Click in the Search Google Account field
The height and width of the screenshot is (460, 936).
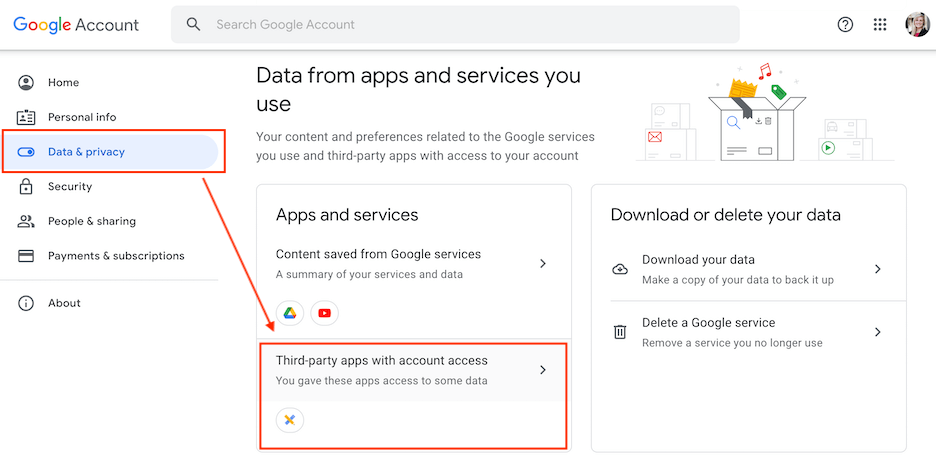[455, 24]
